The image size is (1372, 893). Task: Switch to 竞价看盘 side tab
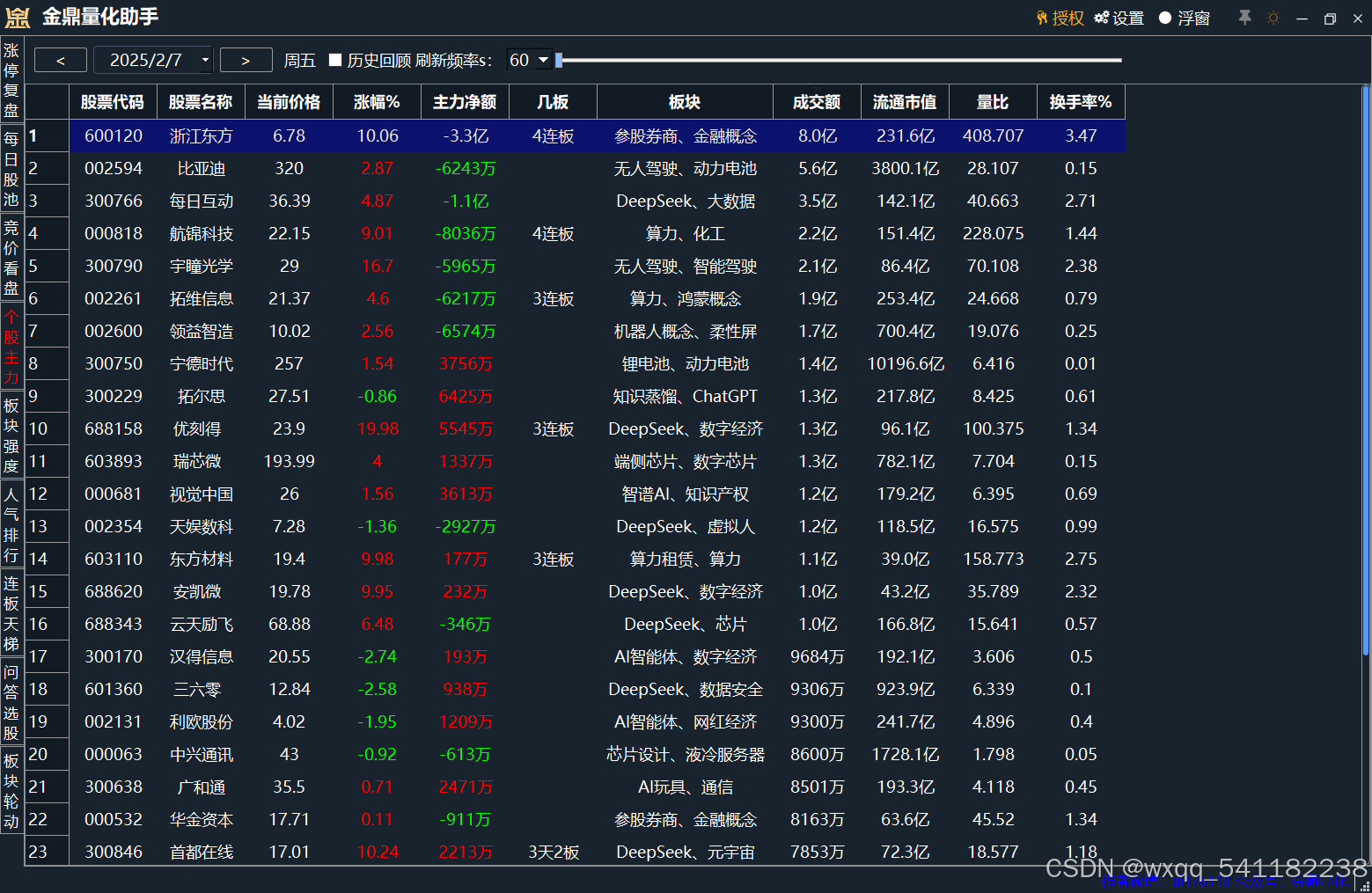(x=11, y=258)
